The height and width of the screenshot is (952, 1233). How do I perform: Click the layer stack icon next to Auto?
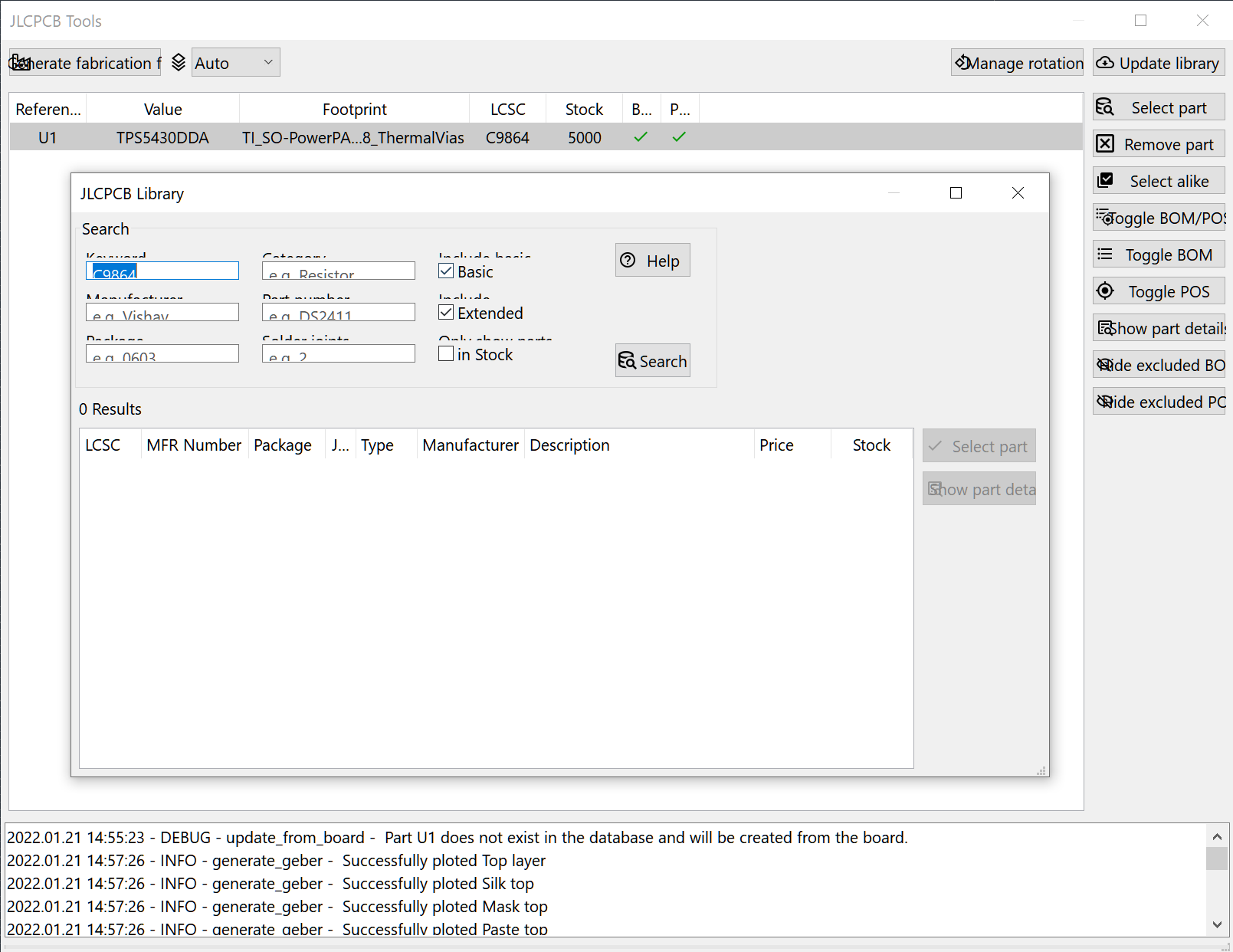click(179, 62)
